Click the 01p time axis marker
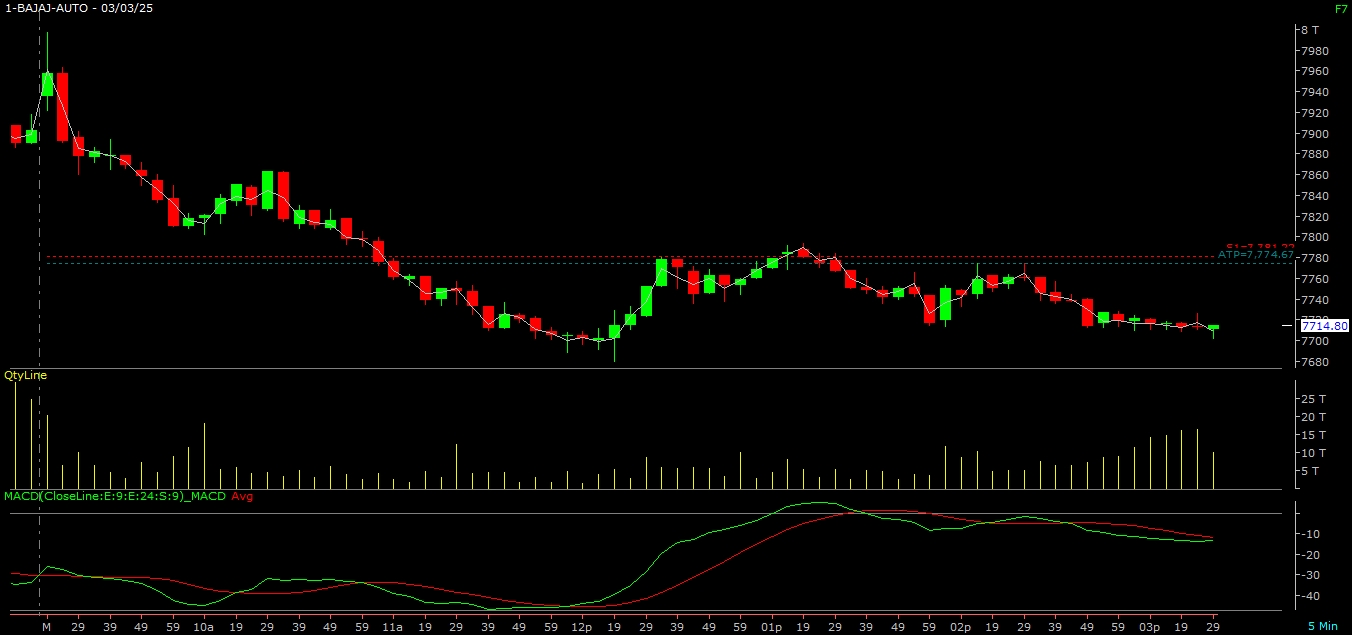The width and height of the screenshot is (1352, 635). coord(770,627)
